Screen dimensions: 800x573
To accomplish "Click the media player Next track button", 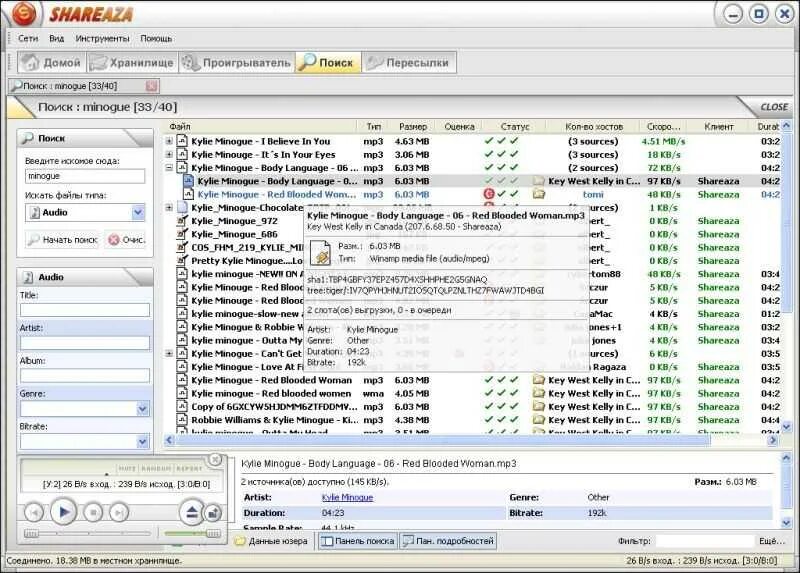I will 119,512.
